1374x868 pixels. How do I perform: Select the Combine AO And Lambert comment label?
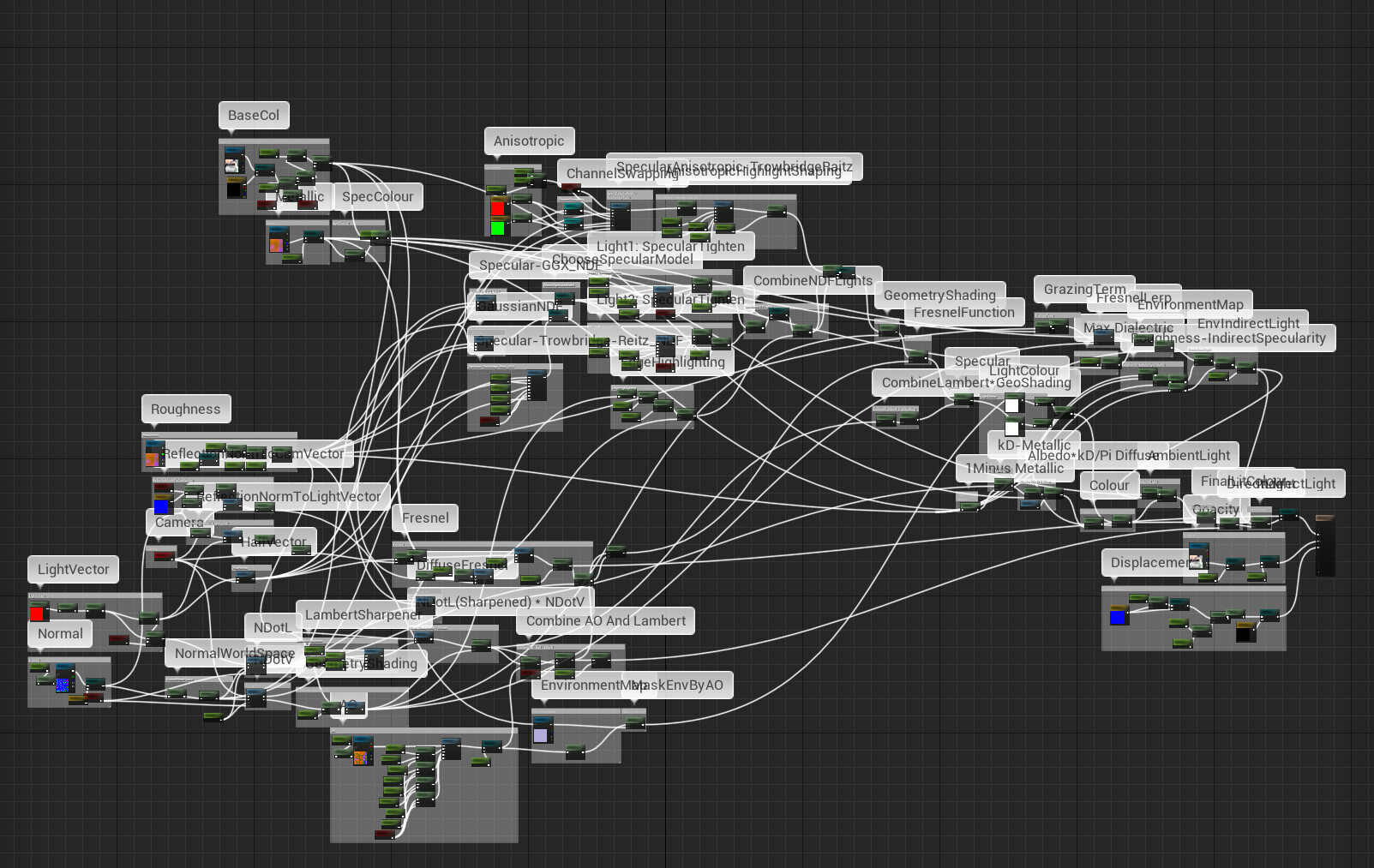pyautogui.click(x=605, y=620)
